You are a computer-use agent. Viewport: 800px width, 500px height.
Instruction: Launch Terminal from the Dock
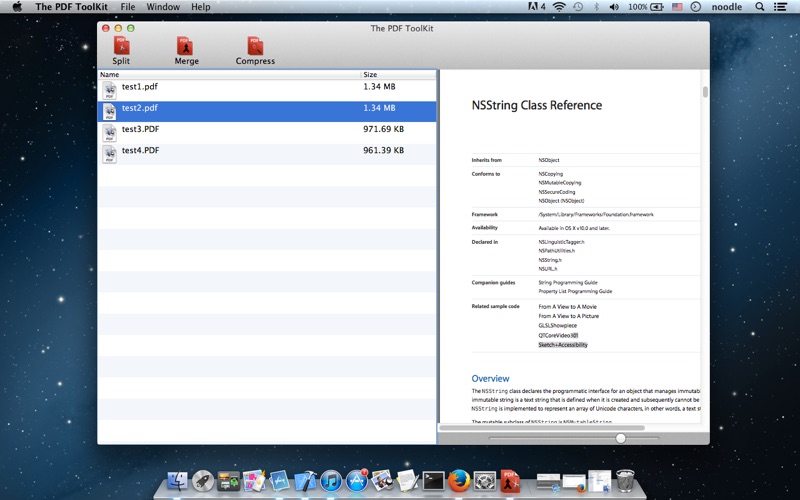433,481
